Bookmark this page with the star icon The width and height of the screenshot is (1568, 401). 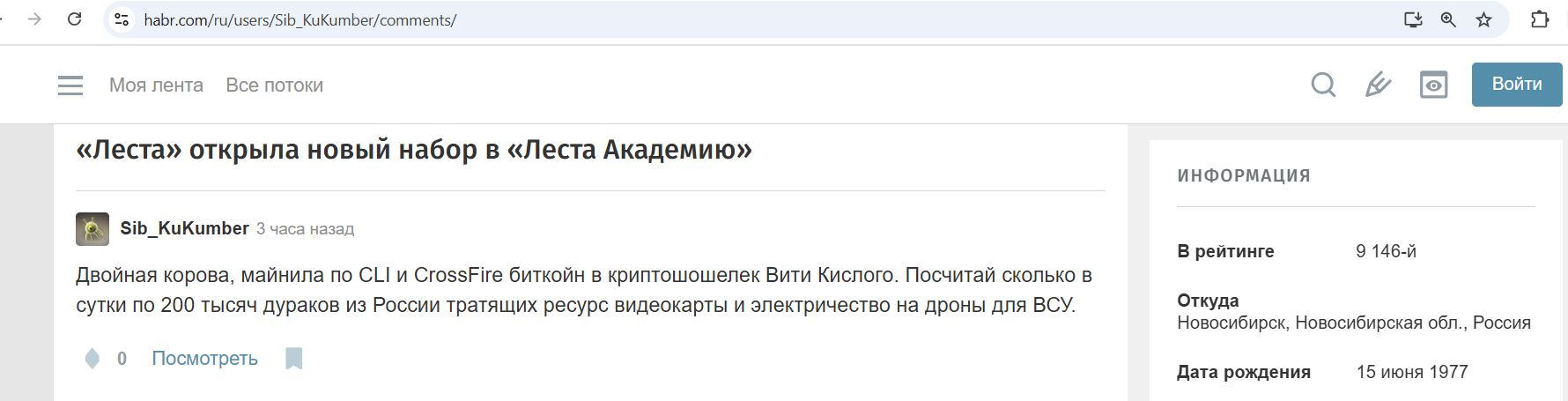[x=1483, y=19]
